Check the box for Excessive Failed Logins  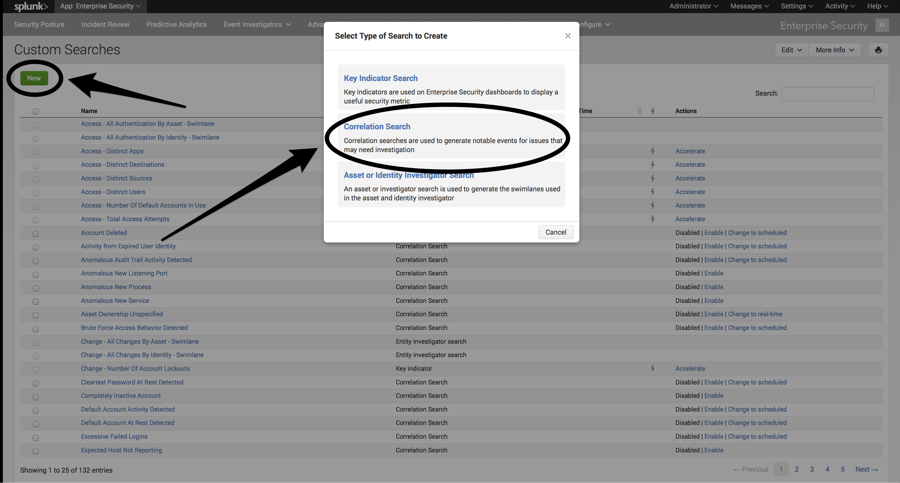coord(36,438)
